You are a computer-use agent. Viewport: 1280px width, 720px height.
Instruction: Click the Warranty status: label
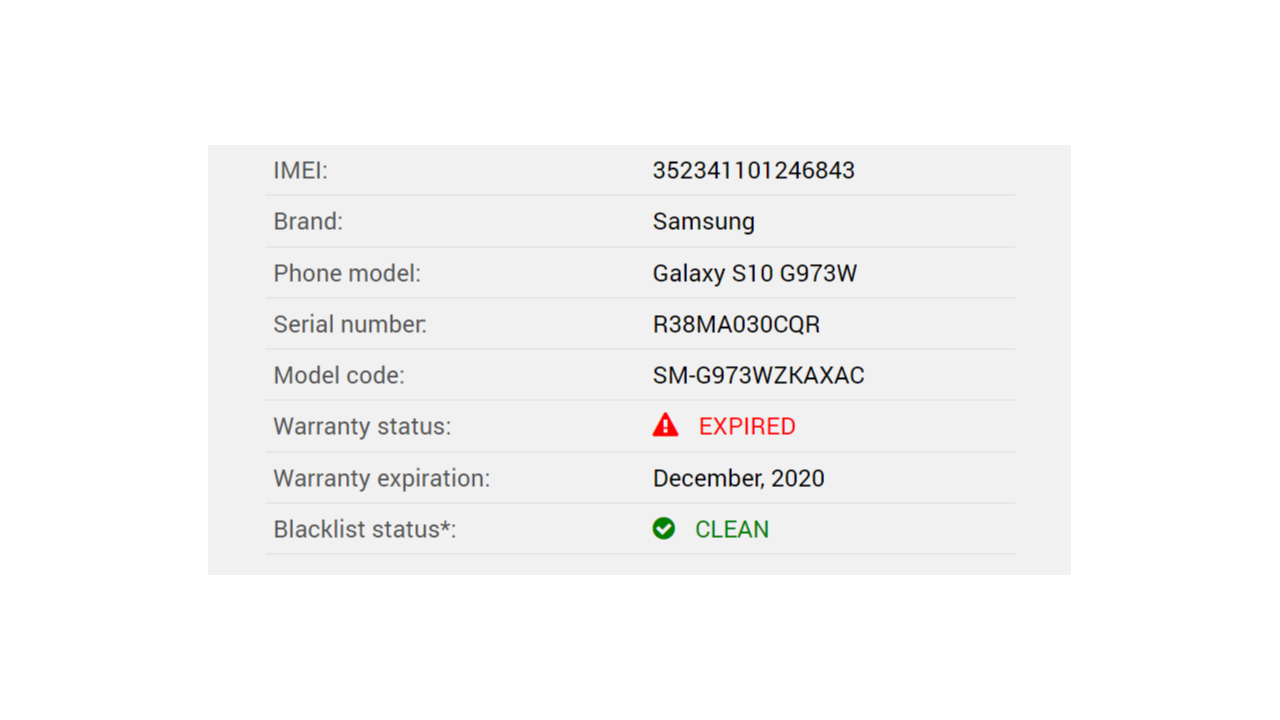pyautogui.click(x=362, y=426)
